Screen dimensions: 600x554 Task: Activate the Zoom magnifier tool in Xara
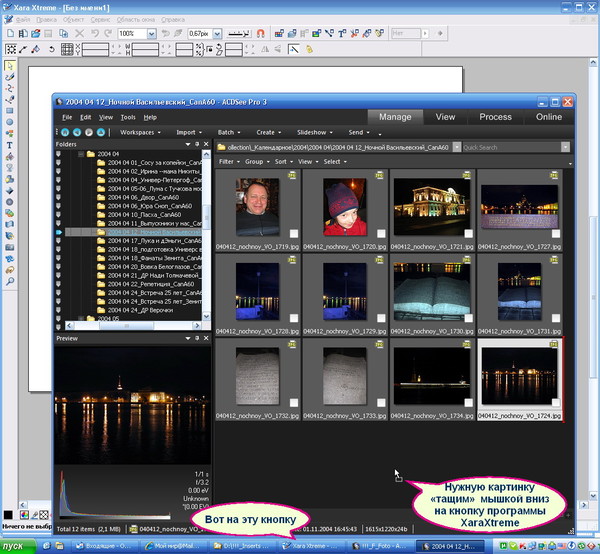(10, 282)
